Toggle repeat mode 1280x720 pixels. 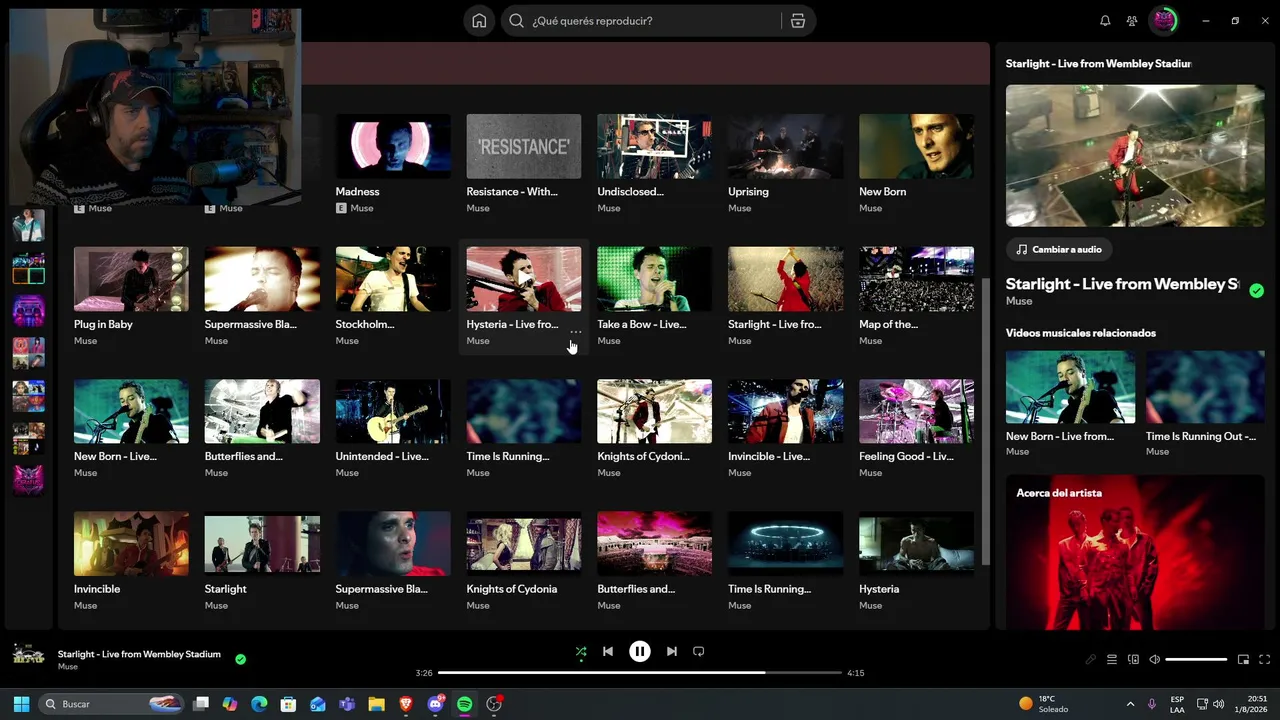699,652
